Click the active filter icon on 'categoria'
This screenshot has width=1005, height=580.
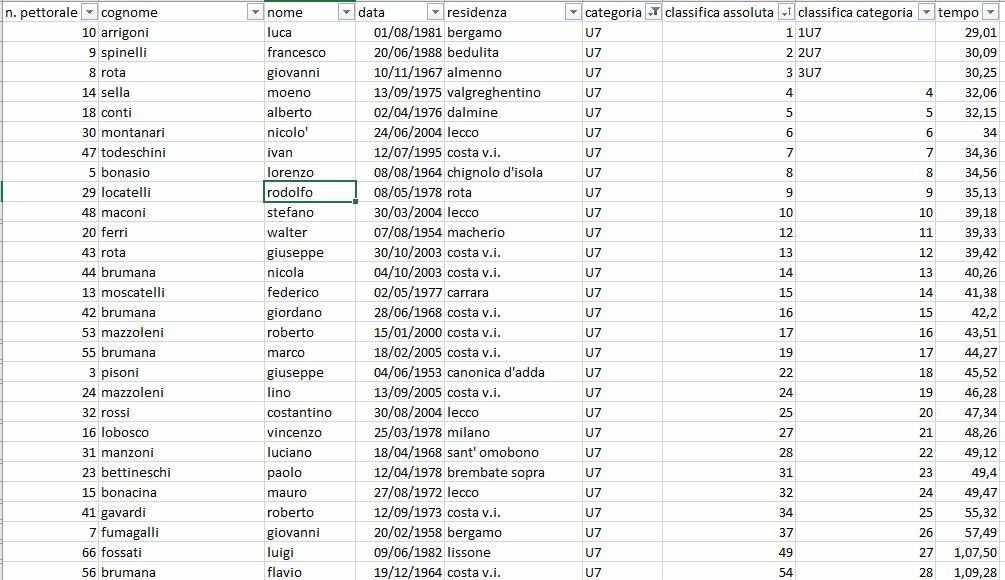pyautogui.click(x=653, y=12)
